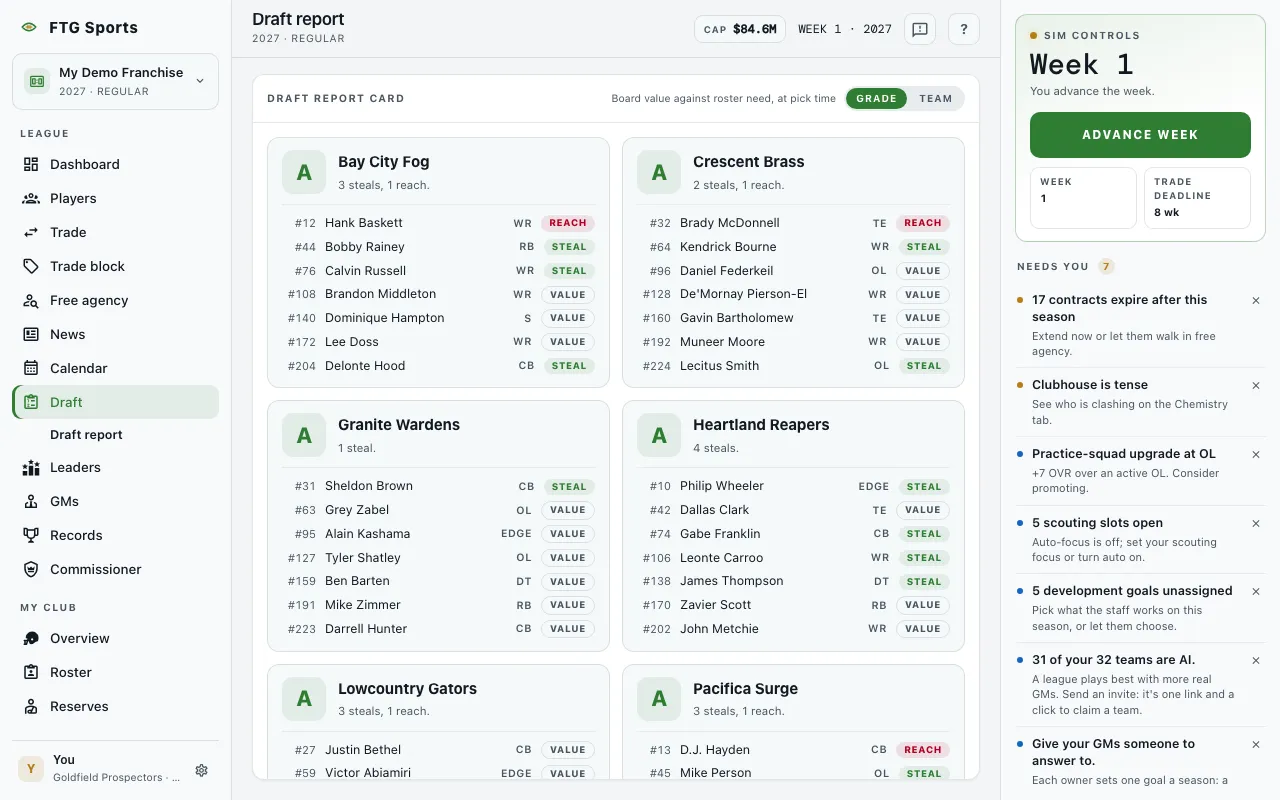The height and width of the screenshot is (800, 1280).
Task: Click the Draft clipboard icon
Action: tap(31, 402)
